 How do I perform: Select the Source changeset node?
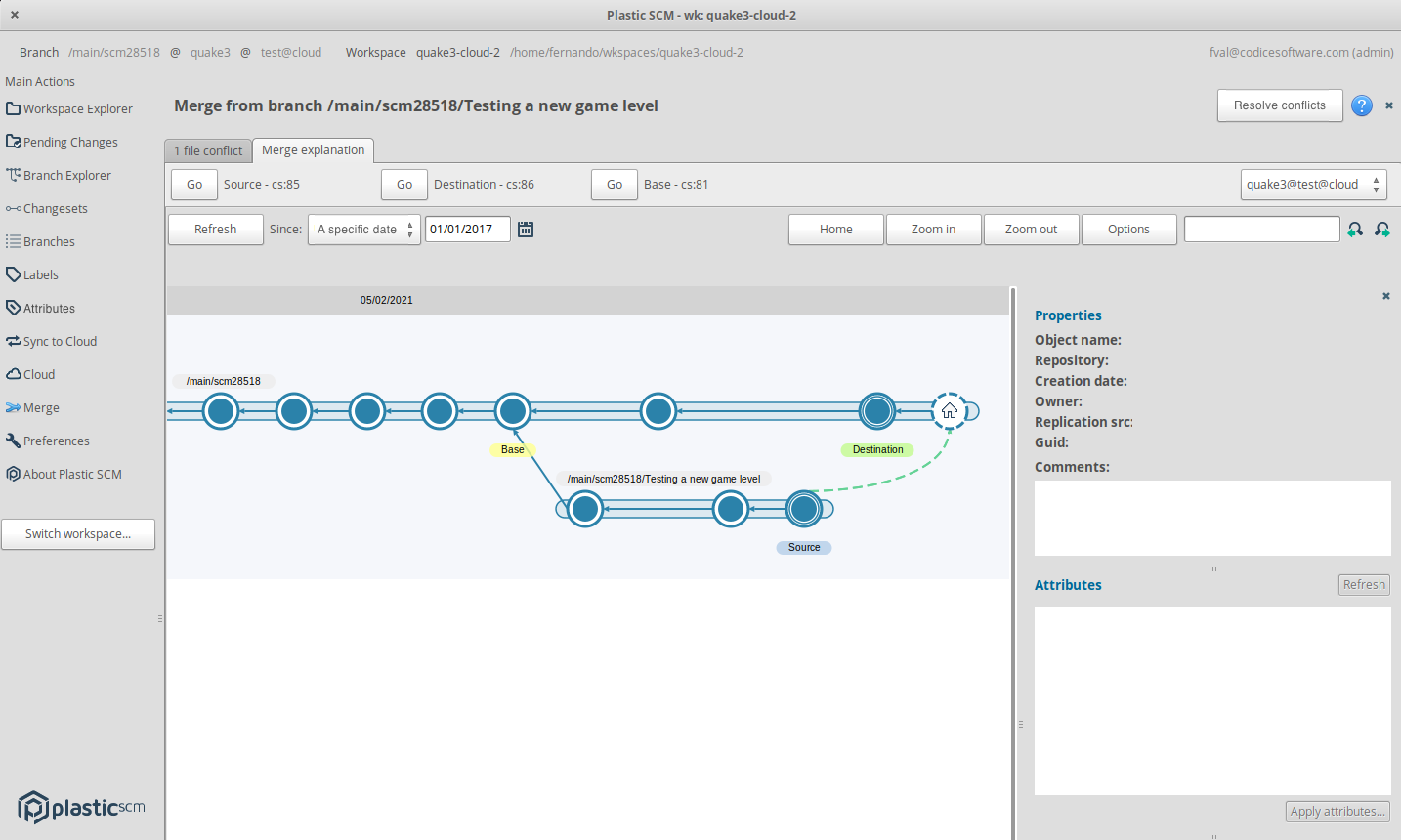click(x=804, y=509)
